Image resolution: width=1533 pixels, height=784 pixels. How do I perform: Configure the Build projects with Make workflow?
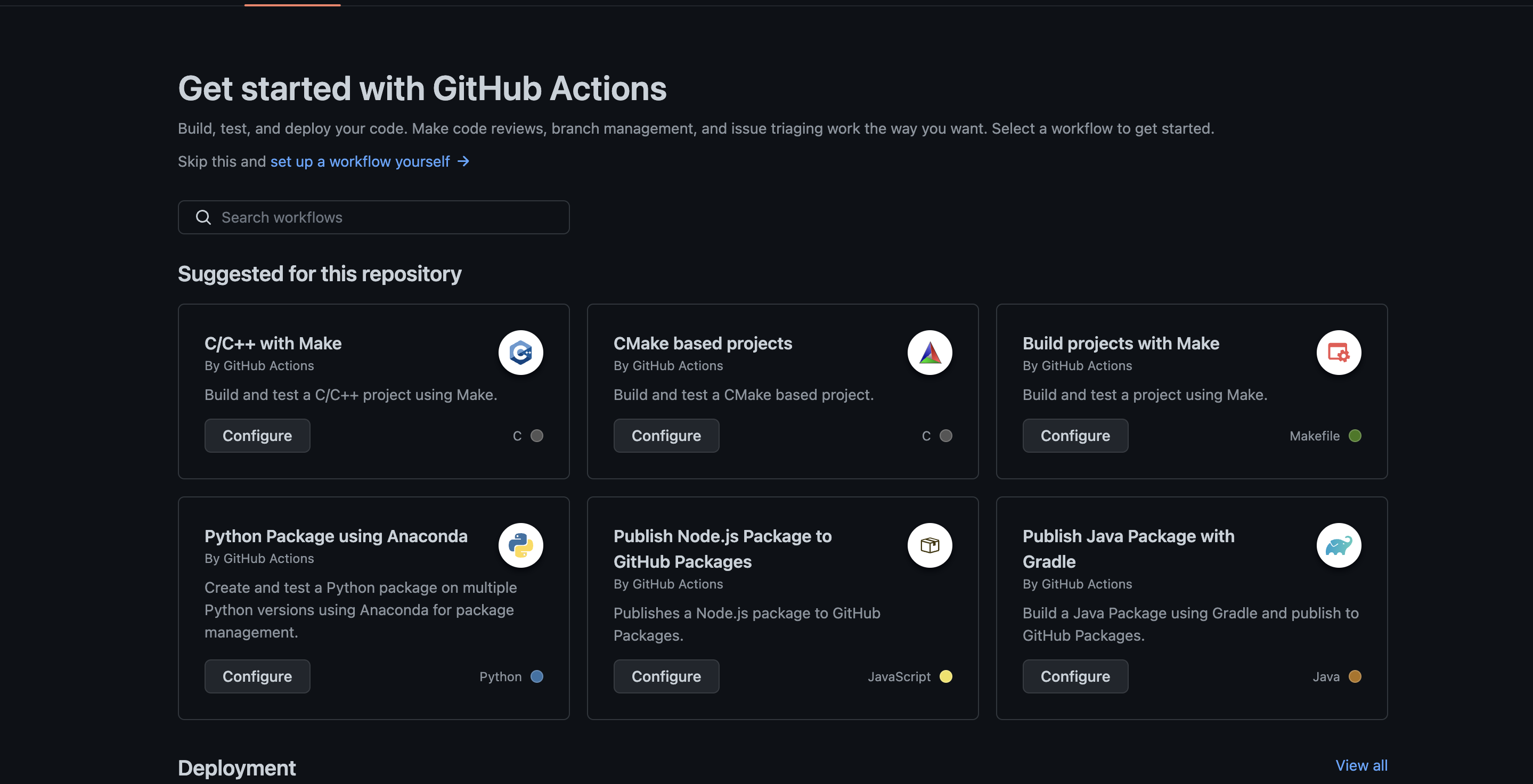click(1075, 436)
